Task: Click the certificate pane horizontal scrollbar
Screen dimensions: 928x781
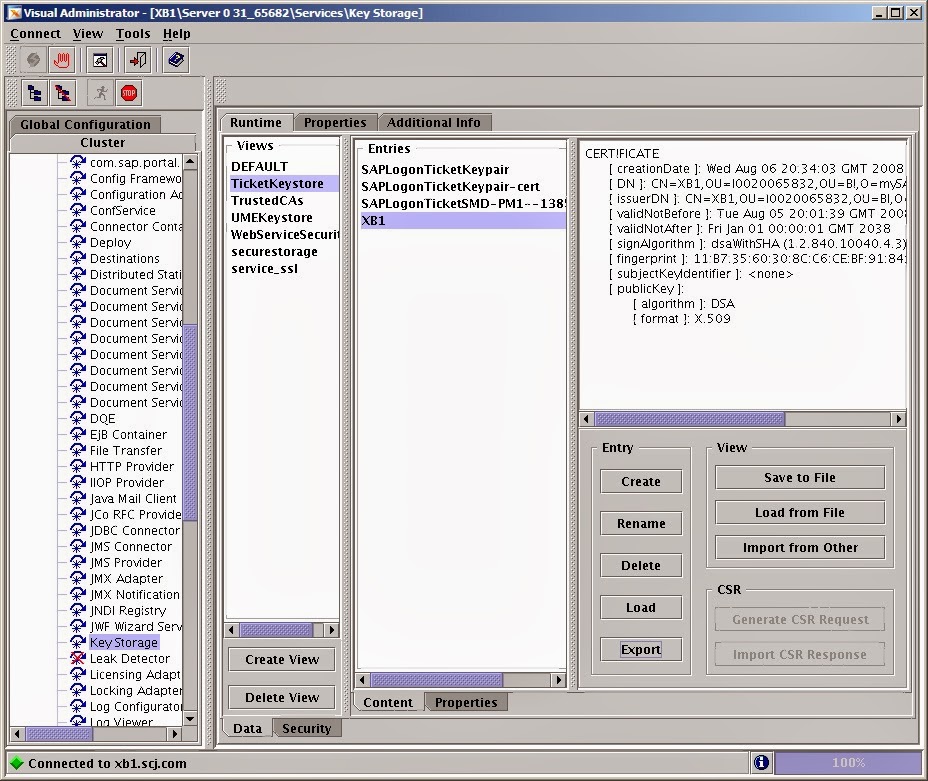Action: coord(743,419)
